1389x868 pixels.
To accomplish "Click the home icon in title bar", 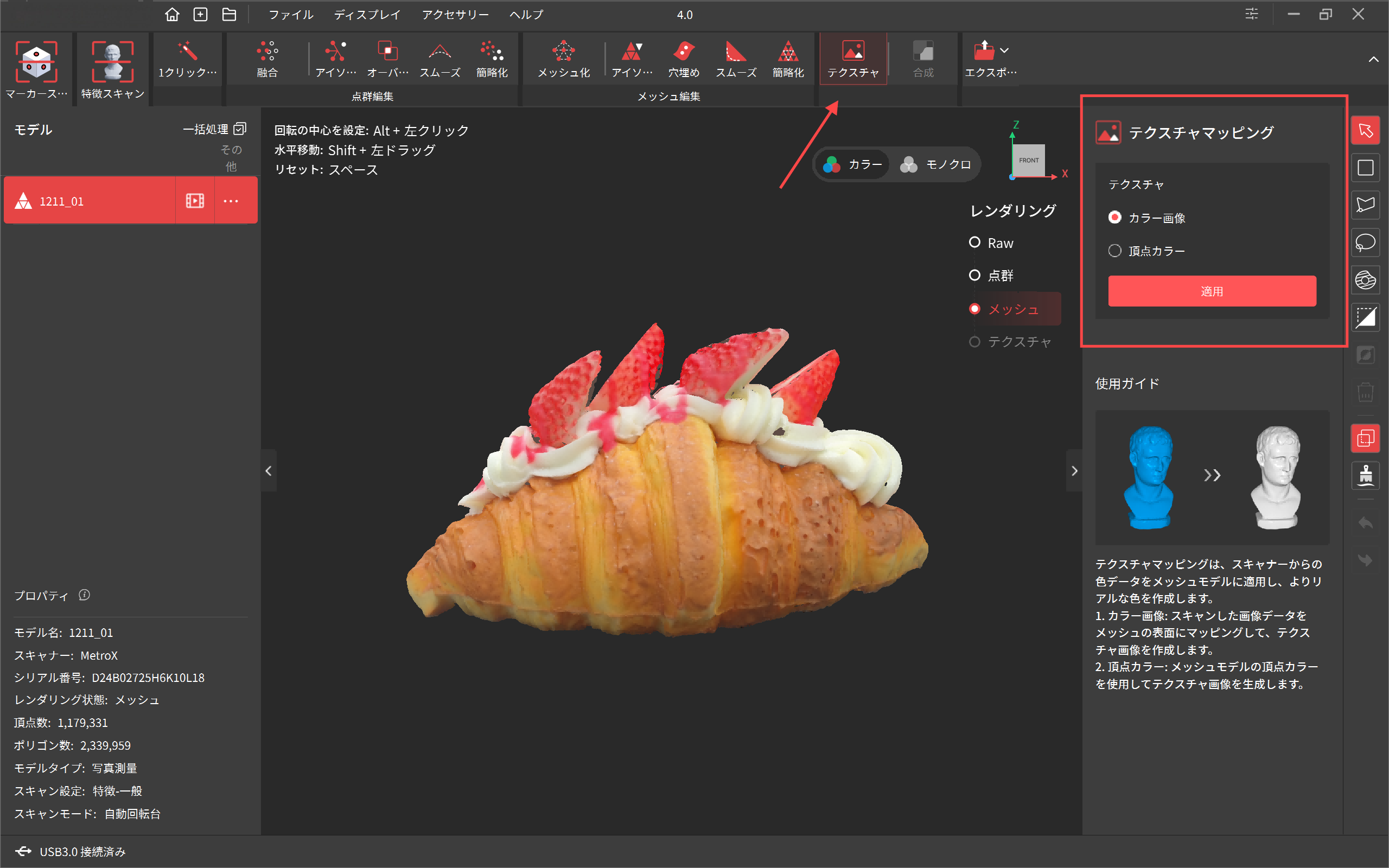I will click(171, 14).
